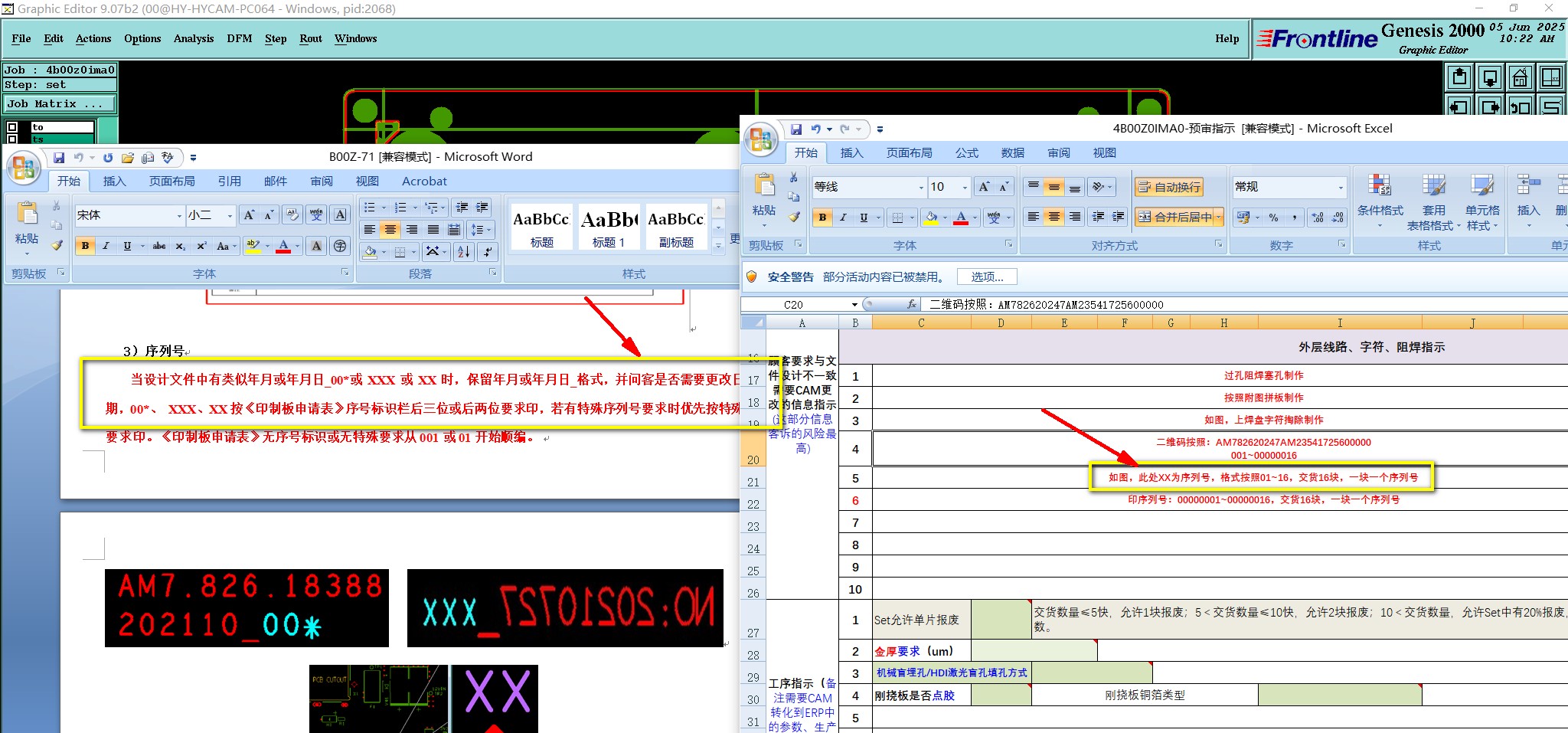Open Excel font name dropdown 等线
The image size is (1568, 733).
[921, 187]
